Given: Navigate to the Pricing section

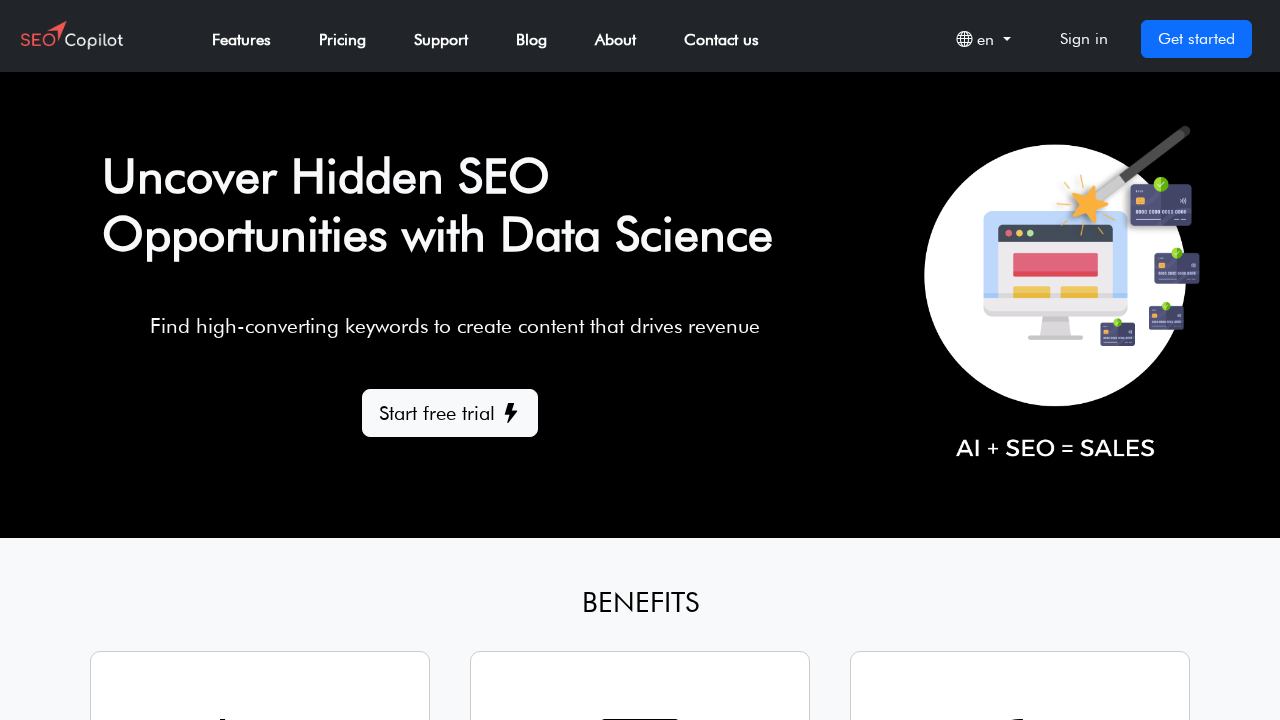Looking at the screenshot, I should (342, 39).
